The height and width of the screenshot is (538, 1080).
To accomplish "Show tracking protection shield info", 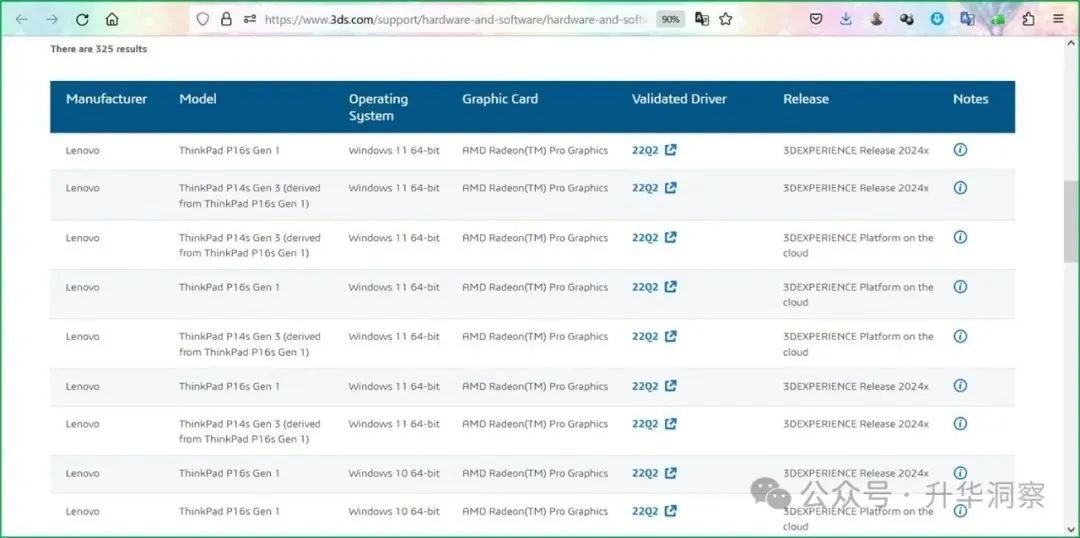I will coord(203,19).
